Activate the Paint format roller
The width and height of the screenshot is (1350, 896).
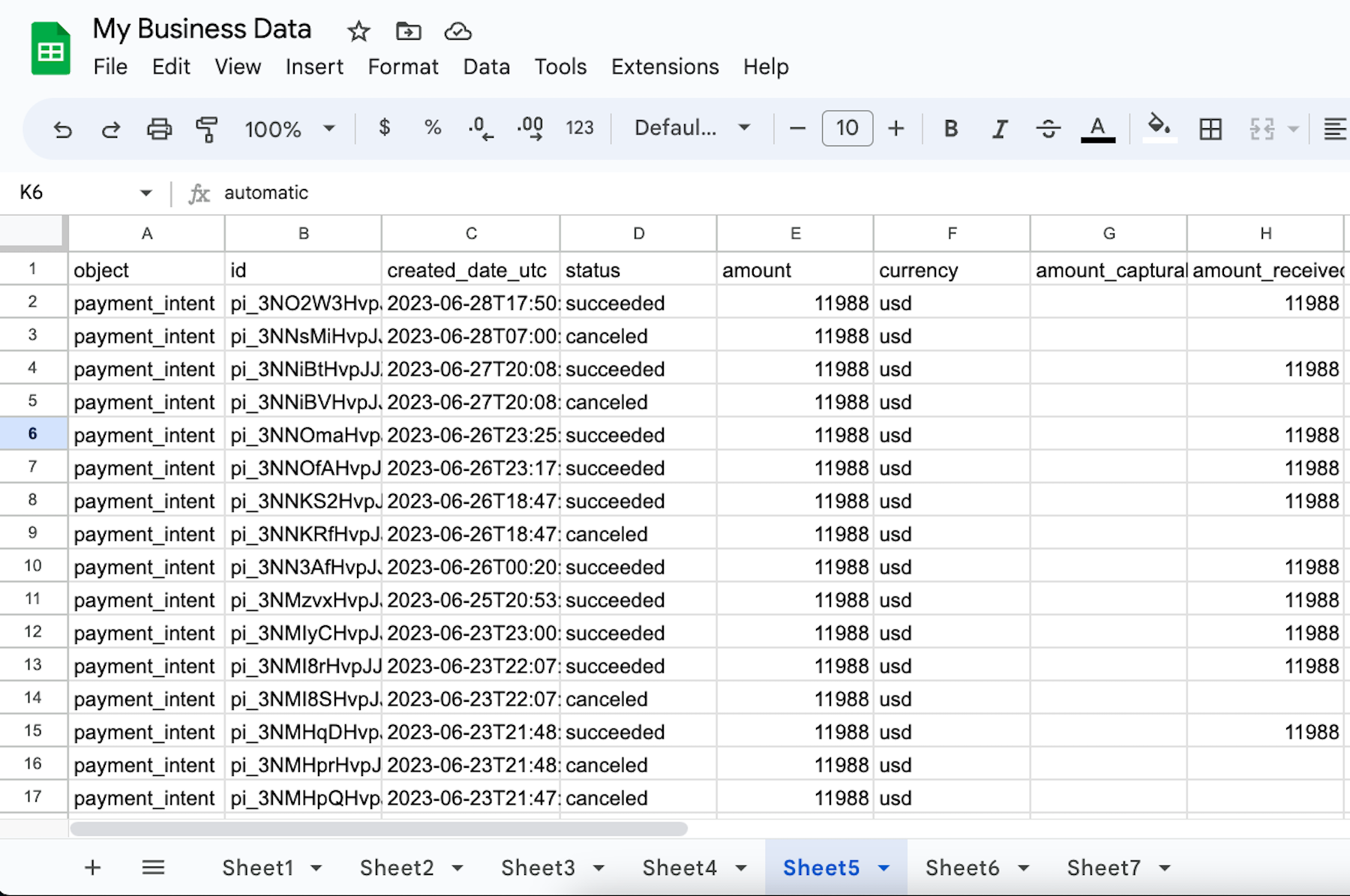tap(206, 129)
